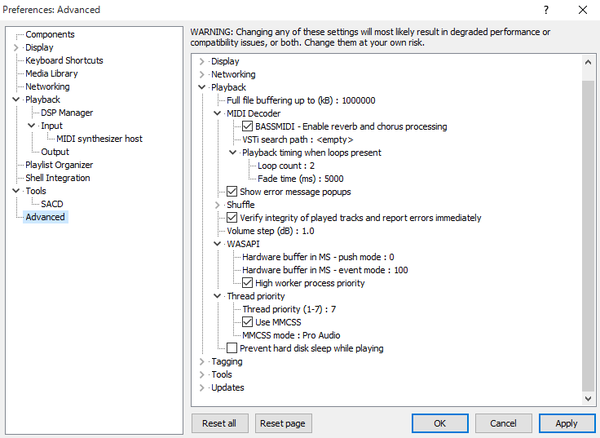Collapse the Input node in left tree

click(x=31, y=125)
